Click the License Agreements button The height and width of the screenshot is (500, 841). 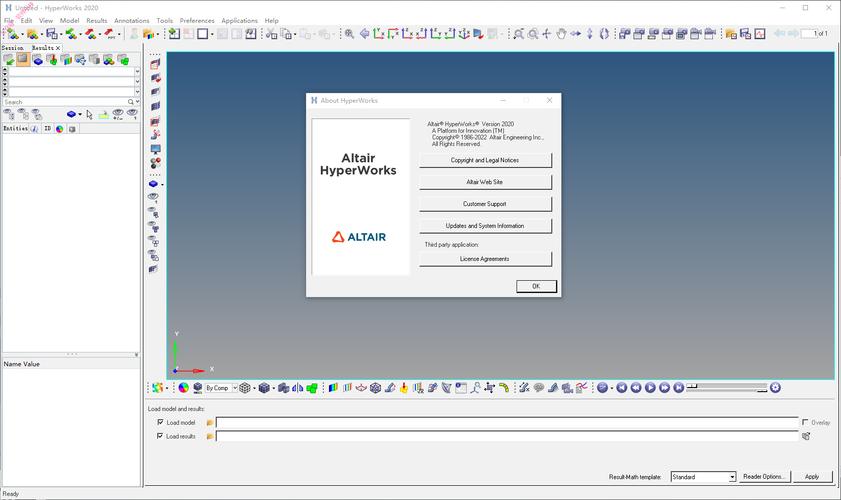(x=485, y=259)
